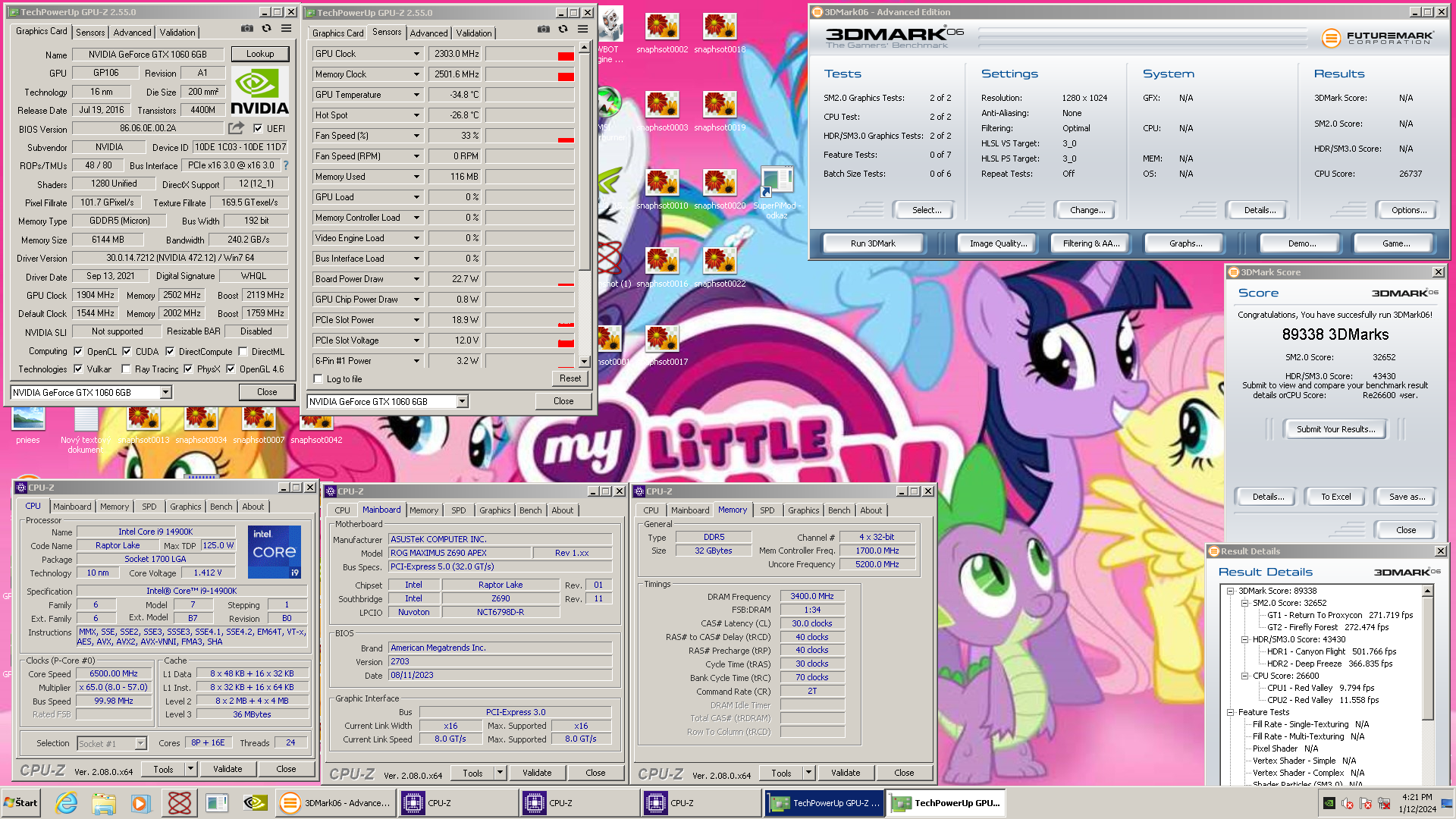Click Image Quality... button in 3DMark06
This screenshot has width=1456, height=819.
(x=998, y=243)
